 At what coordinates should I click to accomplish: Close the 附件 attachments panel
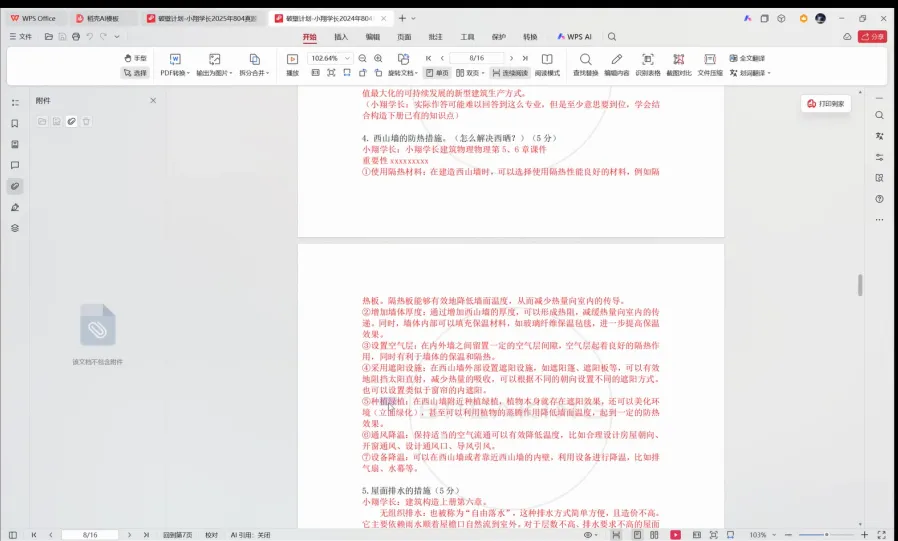(x=153, y=100)
